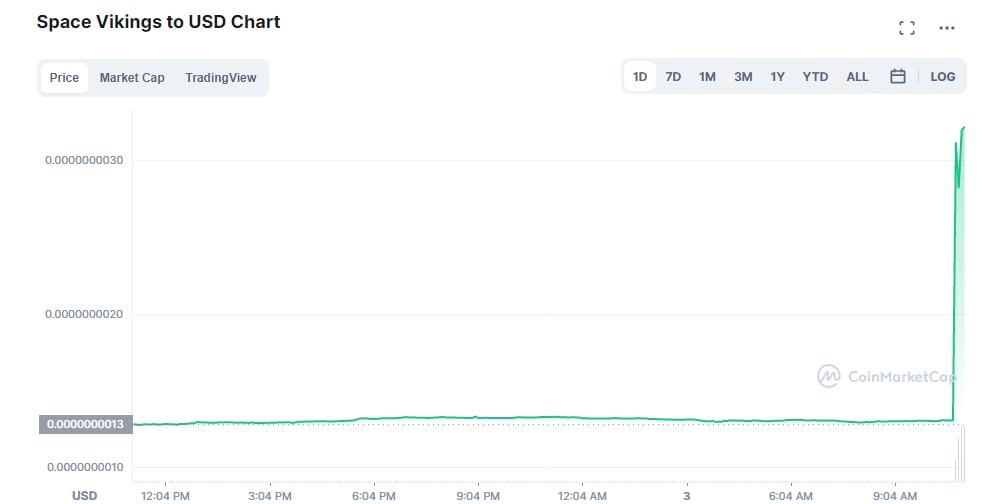Click the 6:04 AM time axis label
This screenshot has width=982, height=504.
[x=790, y=496]
